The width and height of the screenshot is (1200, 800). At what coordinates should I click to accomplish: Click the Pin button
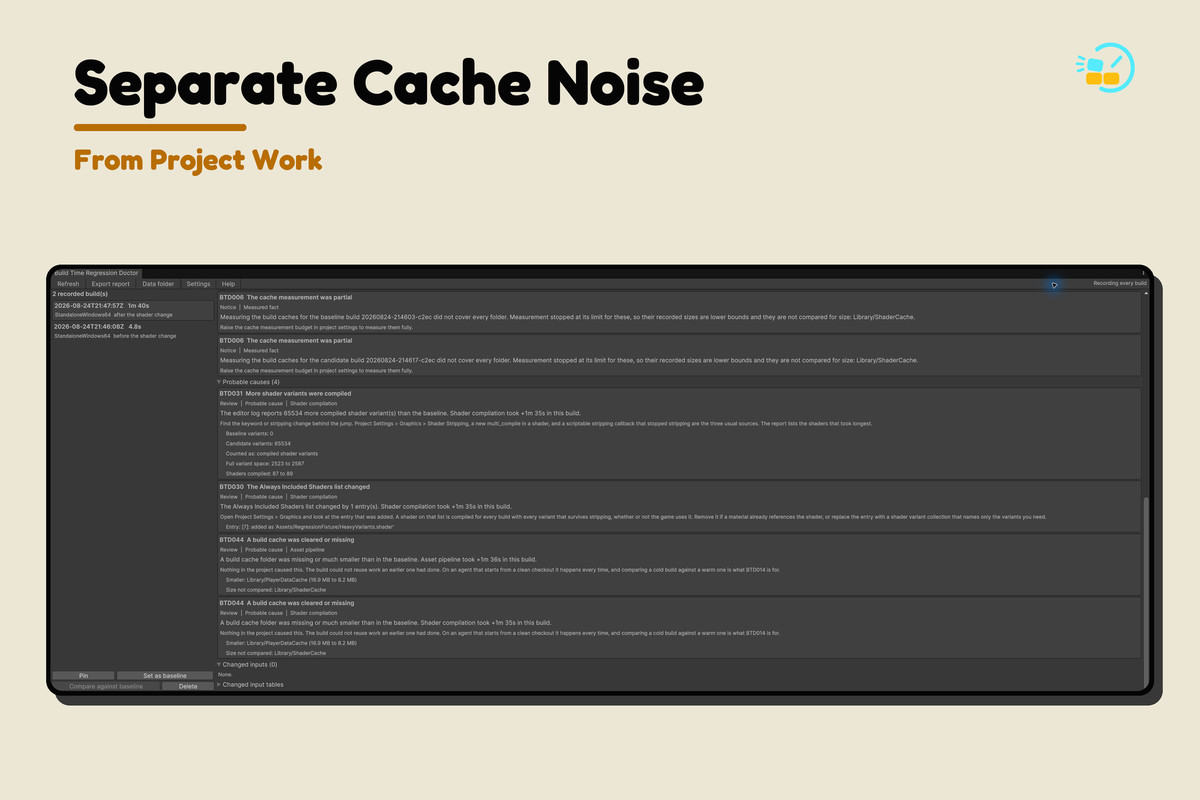pyautogui.click(x=83, y=676)
